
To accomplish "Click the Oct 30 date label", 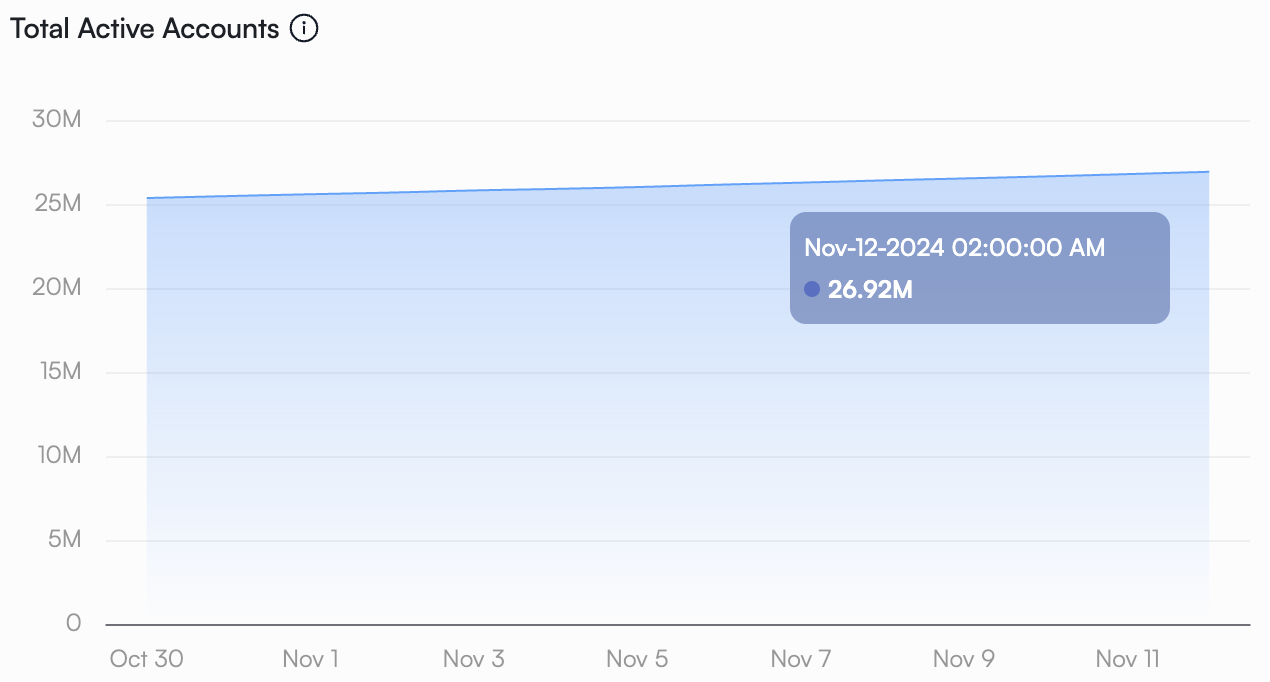I will pyautogui.click(x=147, y=659).
